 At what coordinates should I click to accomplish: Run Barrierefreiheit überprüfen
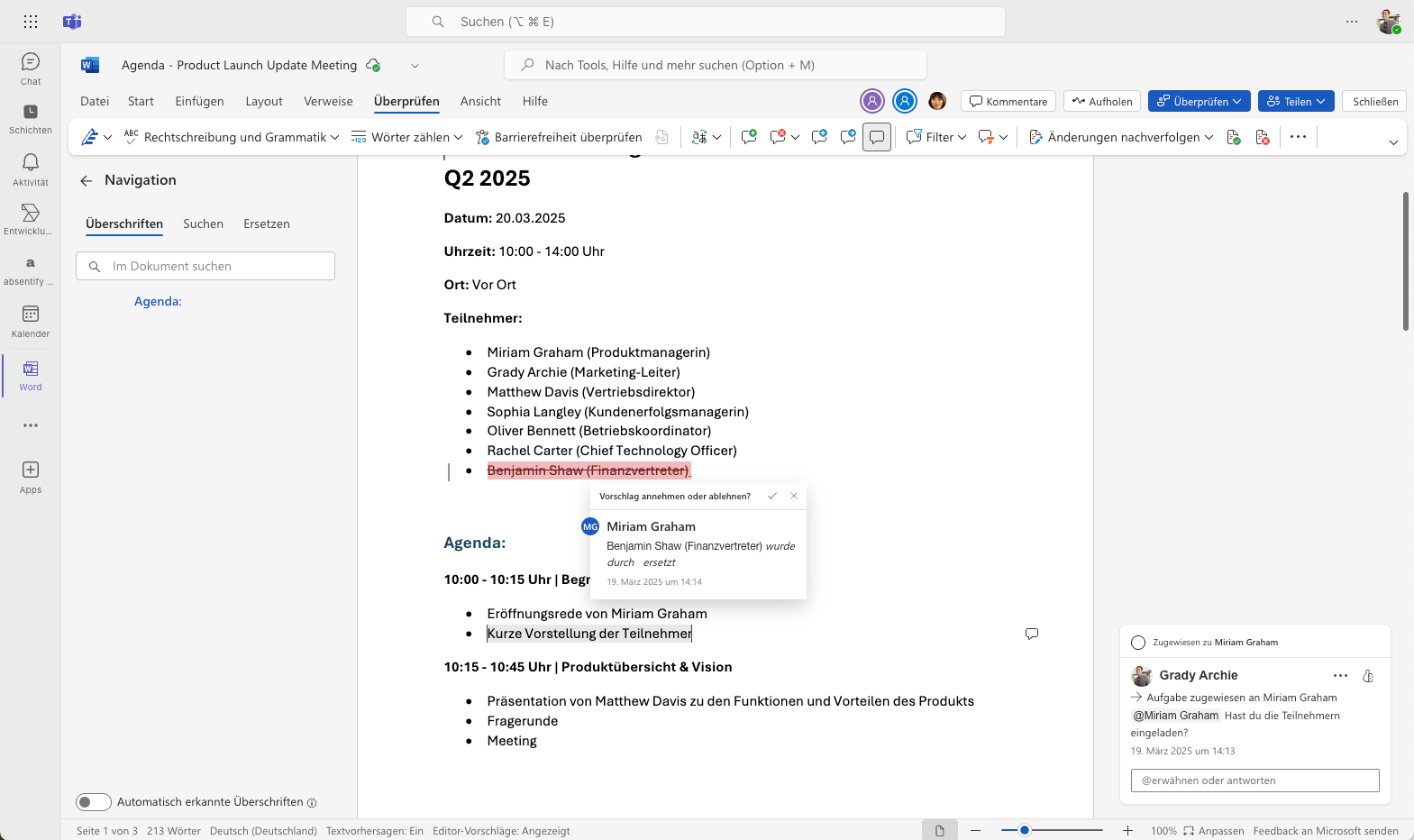coord(559,137)
